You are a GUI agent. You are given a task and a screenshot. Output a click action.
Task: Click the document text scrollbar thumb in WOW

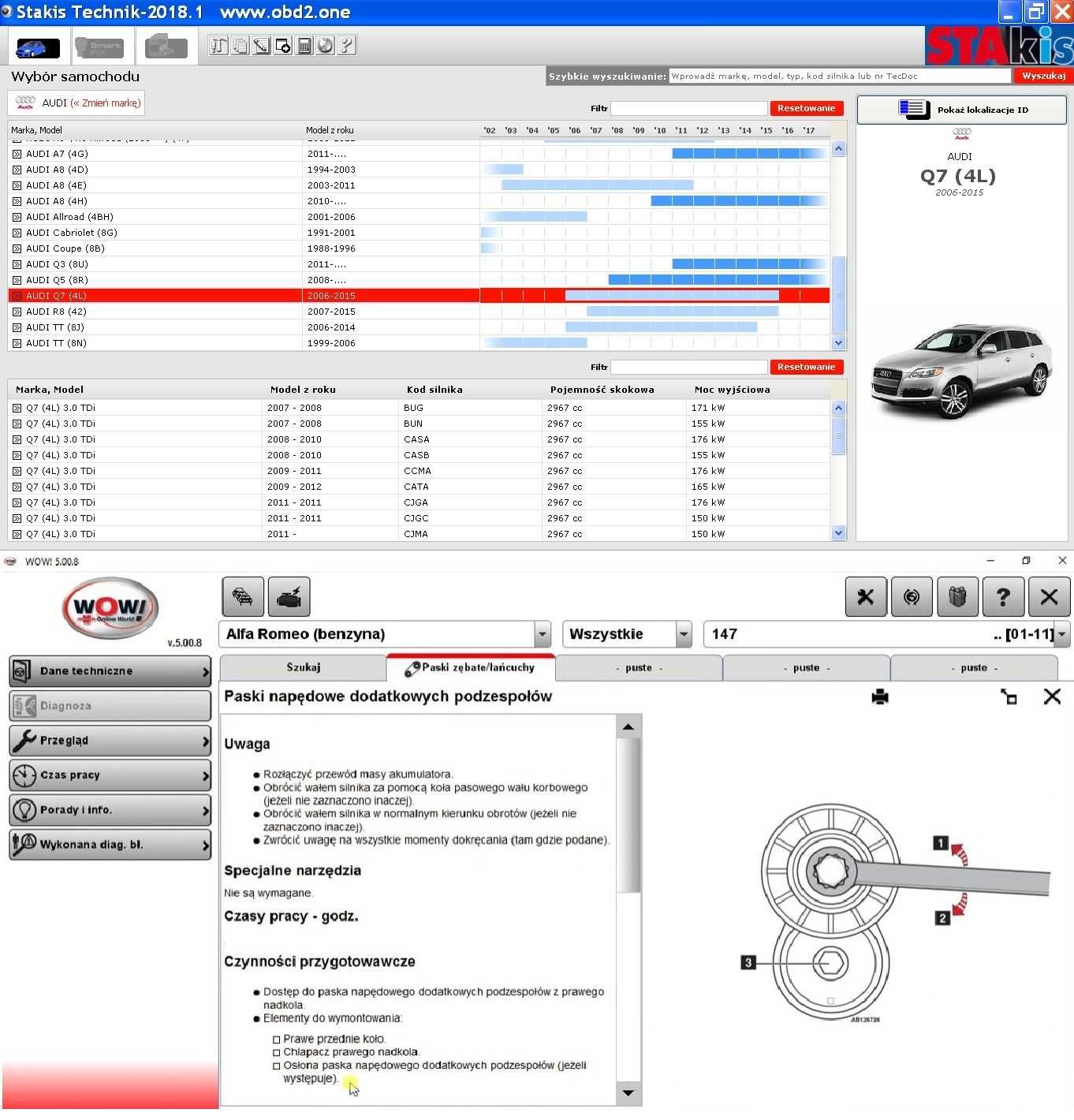point(628,816)
